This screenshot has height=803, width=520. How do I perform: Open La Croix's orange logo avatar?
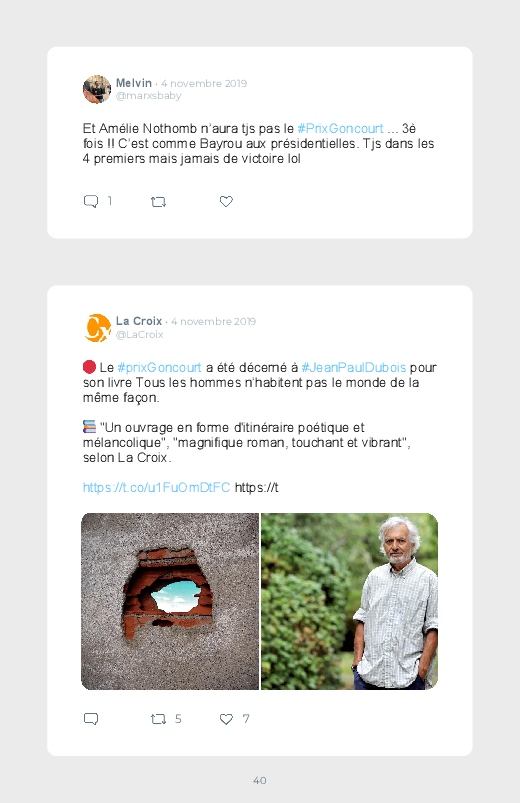click(x=97, y=328)
